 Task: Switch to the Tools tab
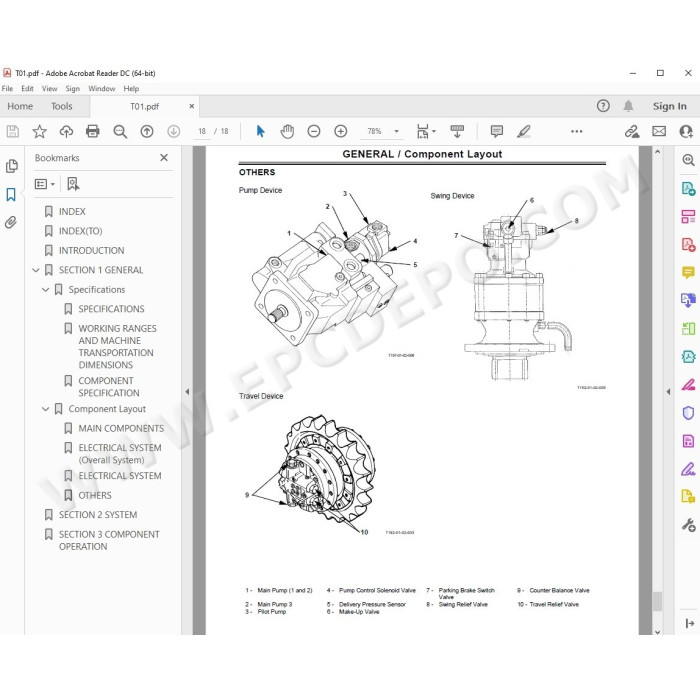(x=61, y=106)
